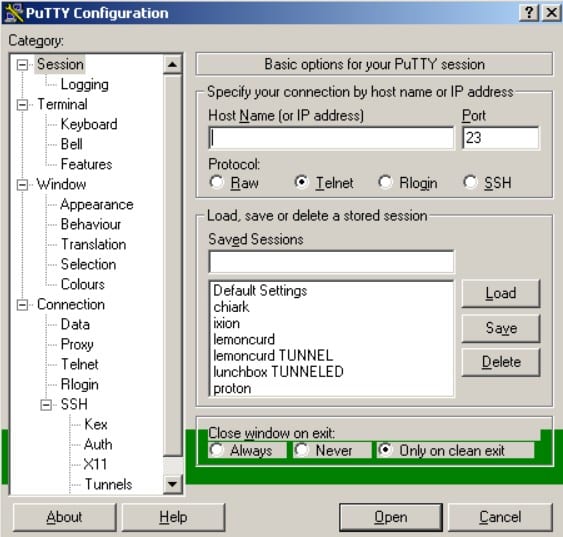Set close window on exit to Never
Image resolution: width=563 pixels, height=537 pixels.
tap(302, 450)
